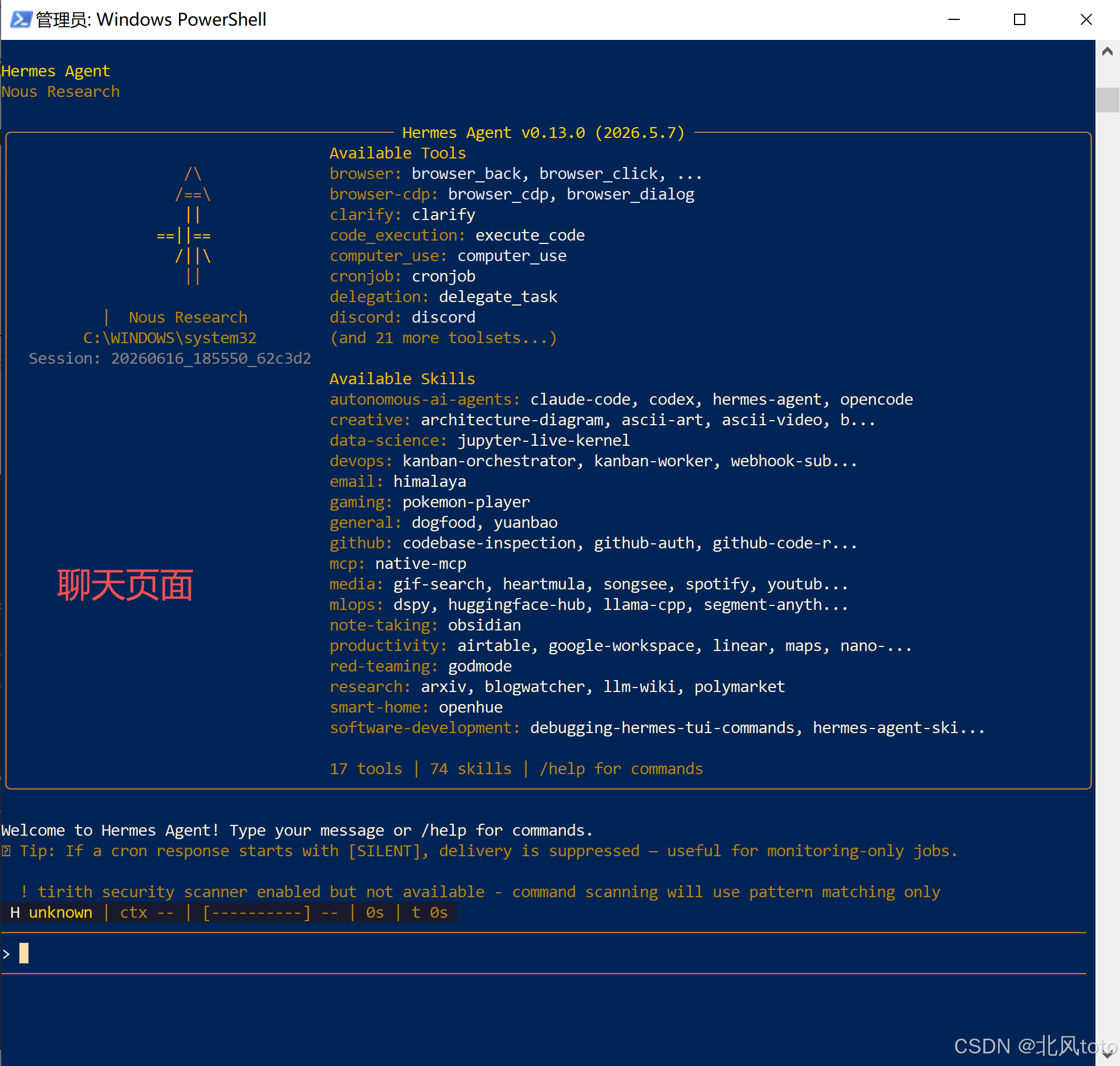Click the 'Hermes Agent v0.13.0 (2026.5.7)' panel title
1120x1066 pixels.
543,133
